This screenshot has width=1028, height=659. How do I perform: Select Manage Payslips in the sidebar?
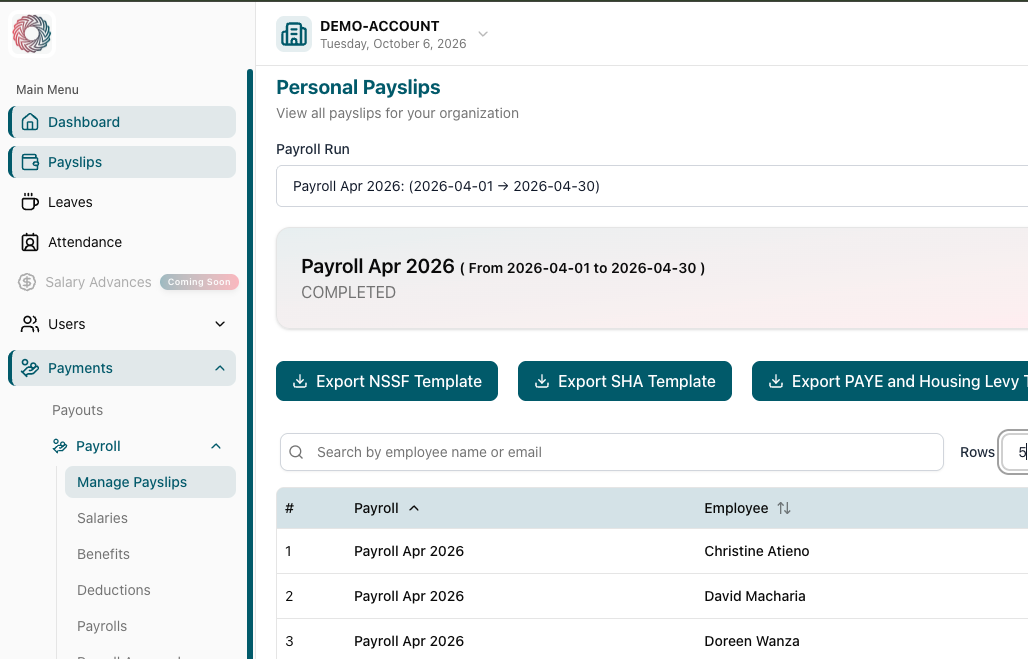(150, 482)
